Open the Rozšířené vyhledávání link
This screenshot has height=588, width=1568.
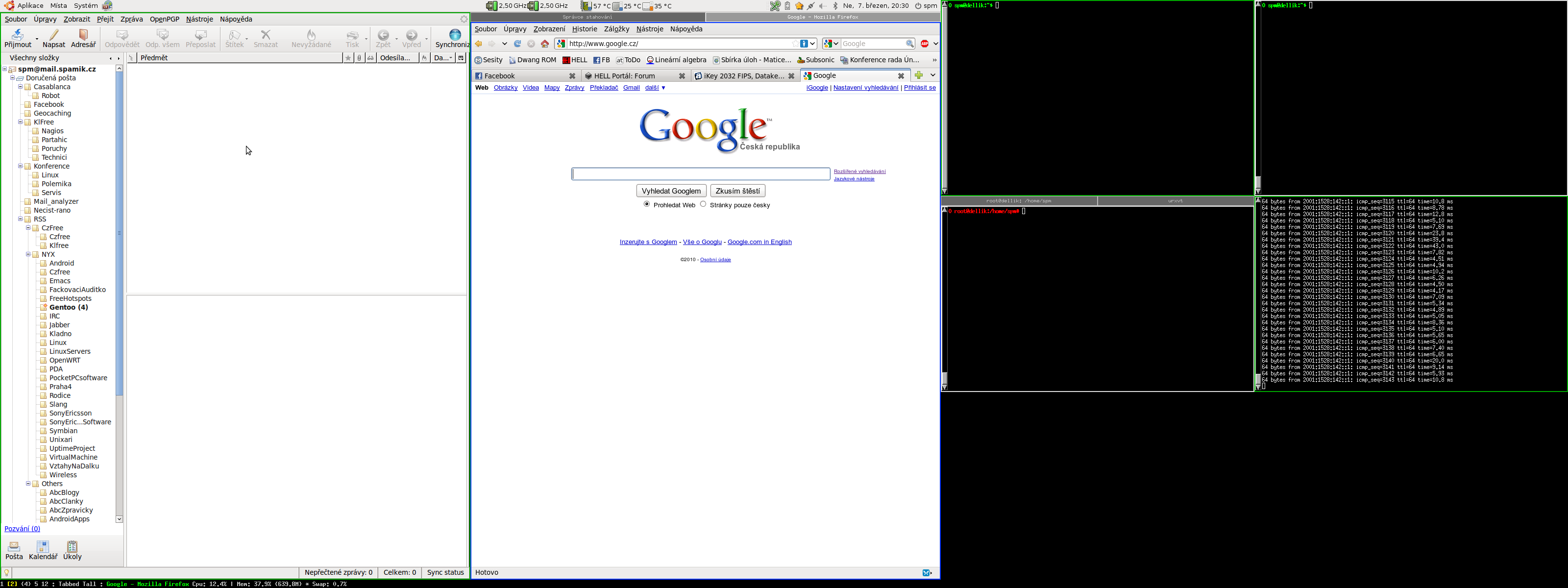pos(859,171)
